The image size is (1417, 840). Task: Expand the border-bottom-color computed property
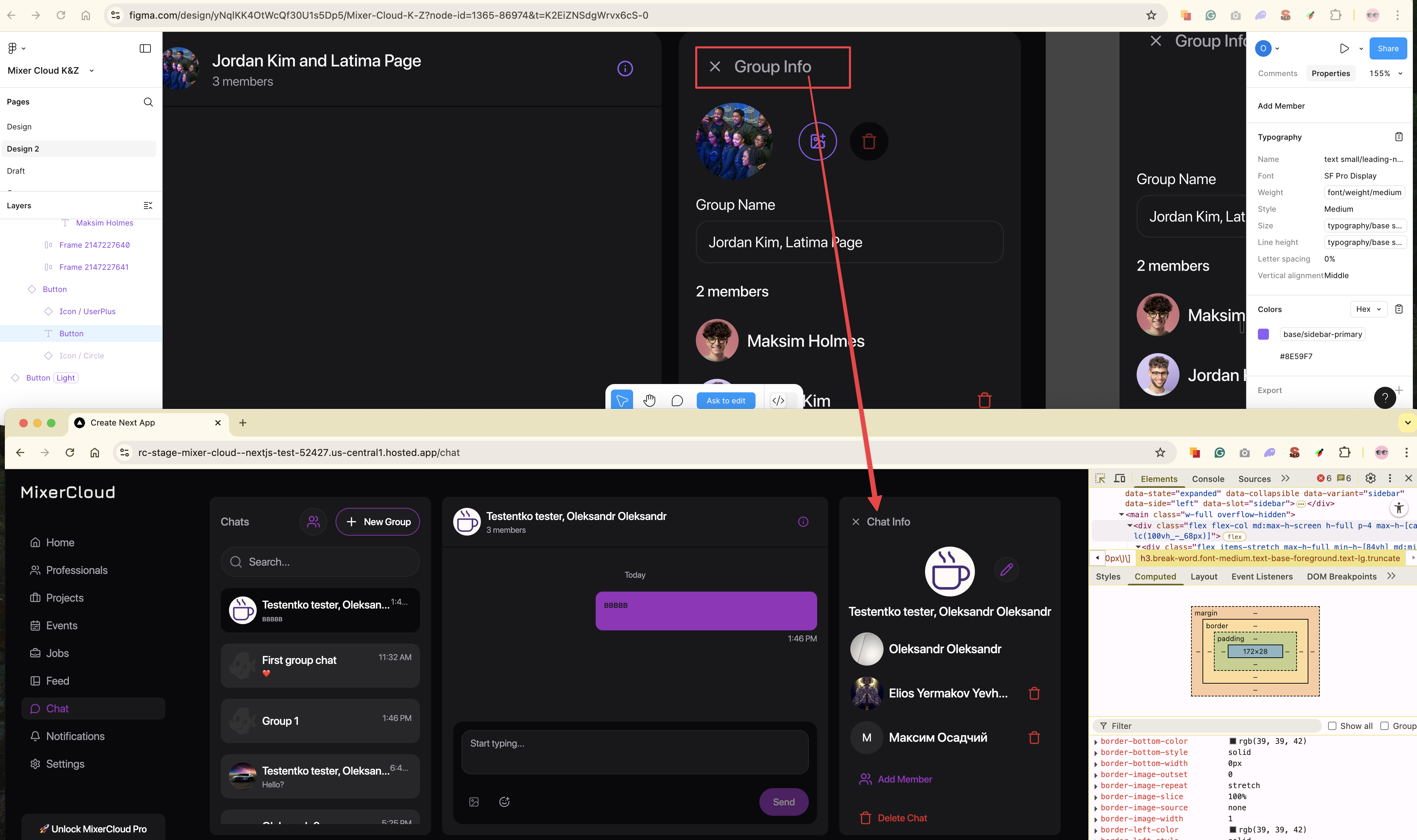[1096, 741]
